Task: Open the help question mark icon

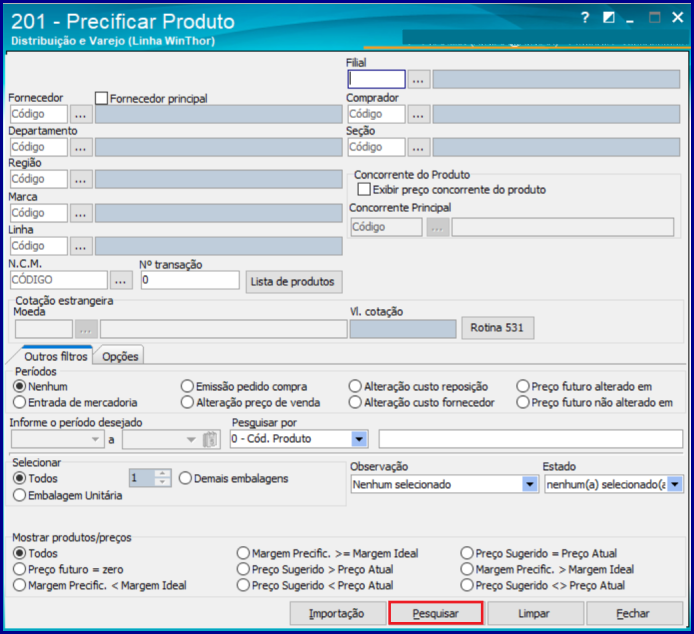Action: pyautogui.click(x=585, y=18)
